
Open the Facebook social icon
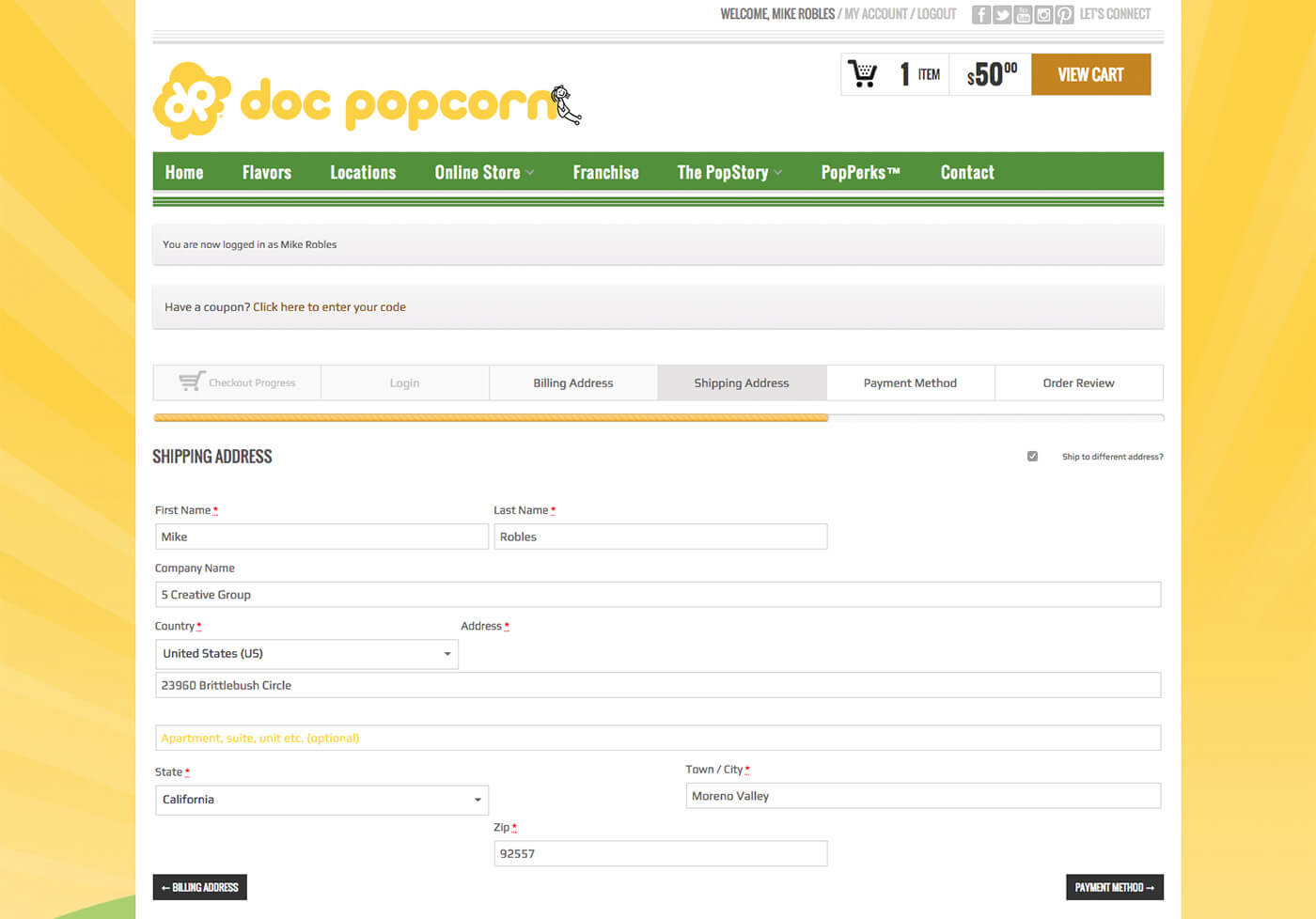pos(980,14)
